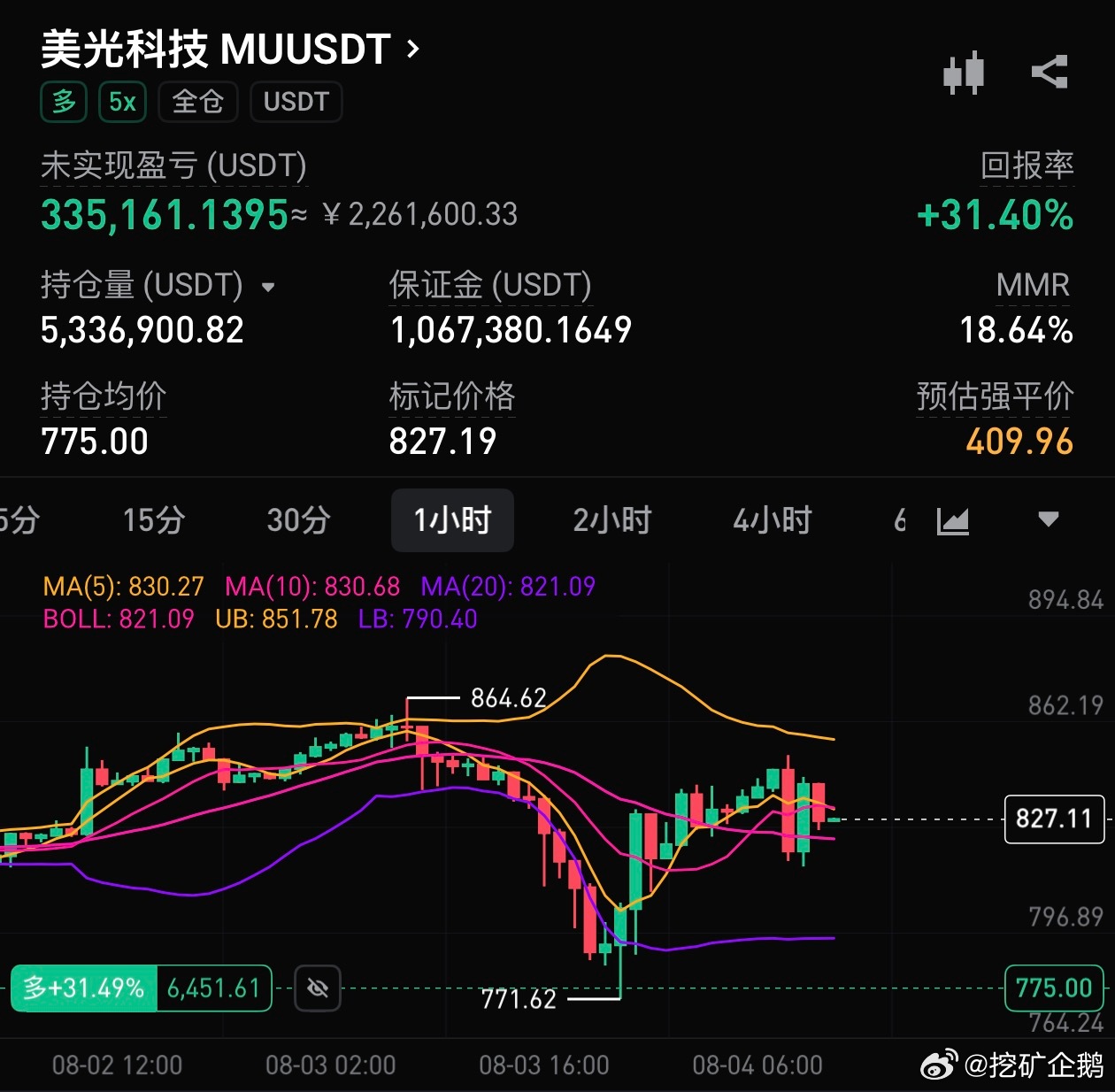Click the +31.40% return value
Image resolution: width=1115 pixels, height=1092 pixels.
coord(996,215)
